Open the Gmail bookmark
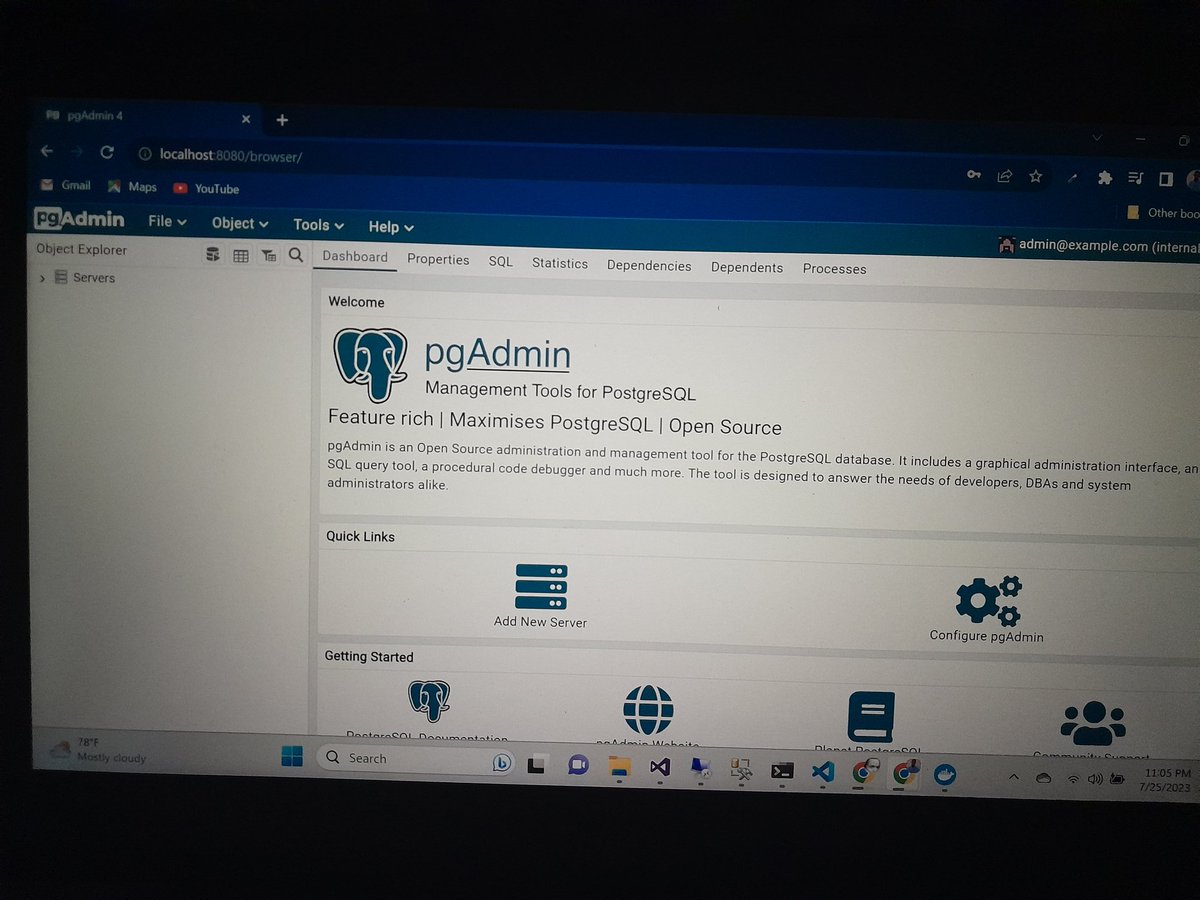 66,185
